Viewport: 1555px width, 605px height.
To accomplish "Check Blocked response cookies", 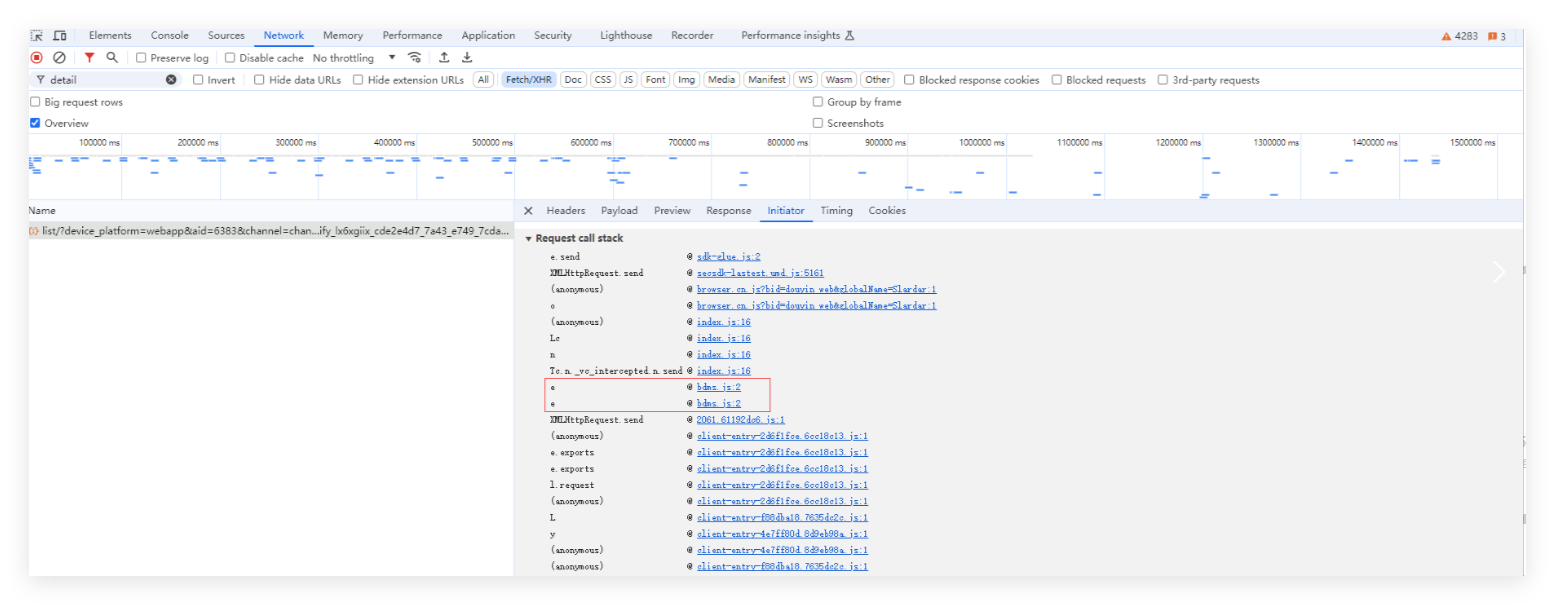I will coord(910,80).
